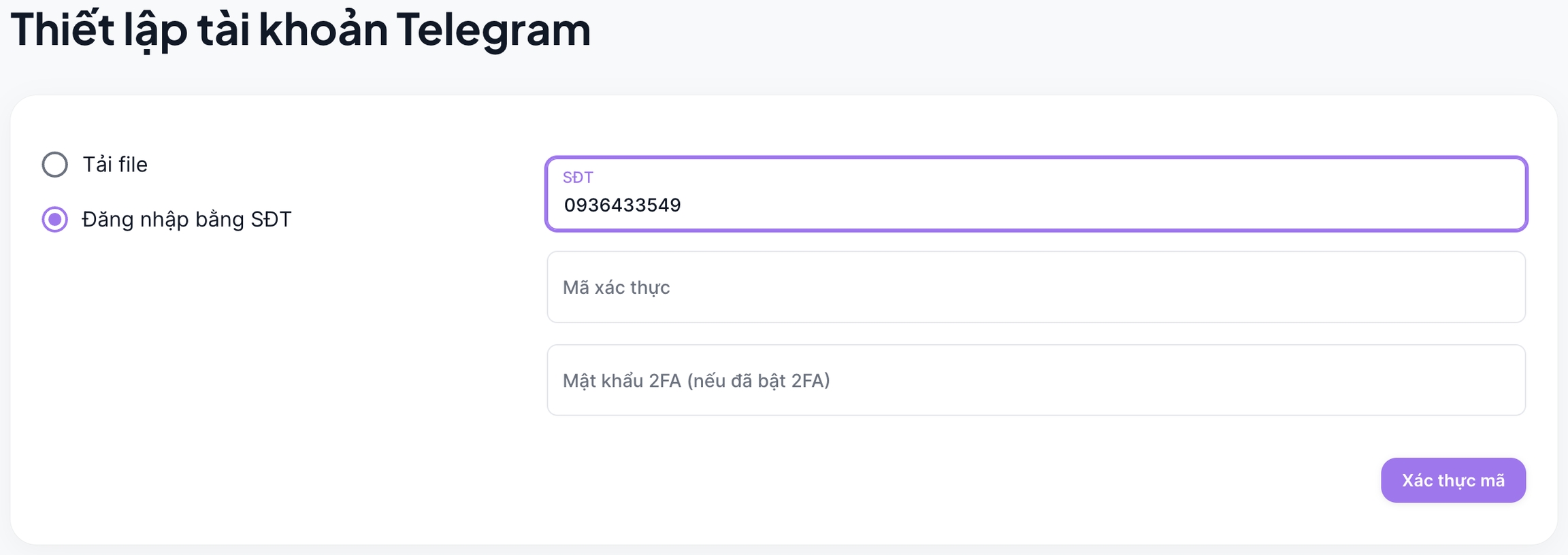Click the small purple "SĐT" floating label
Image resolution: width=1568 pixels, height=555 pixels.
tap(578, 178)
